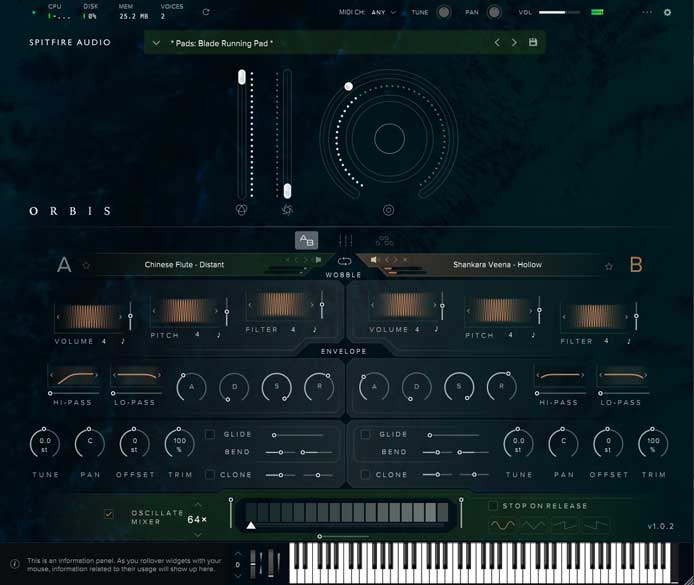694x585 pixels.
Task: Click the TUNE knob in top bar
Action: (x=443, y=12)
